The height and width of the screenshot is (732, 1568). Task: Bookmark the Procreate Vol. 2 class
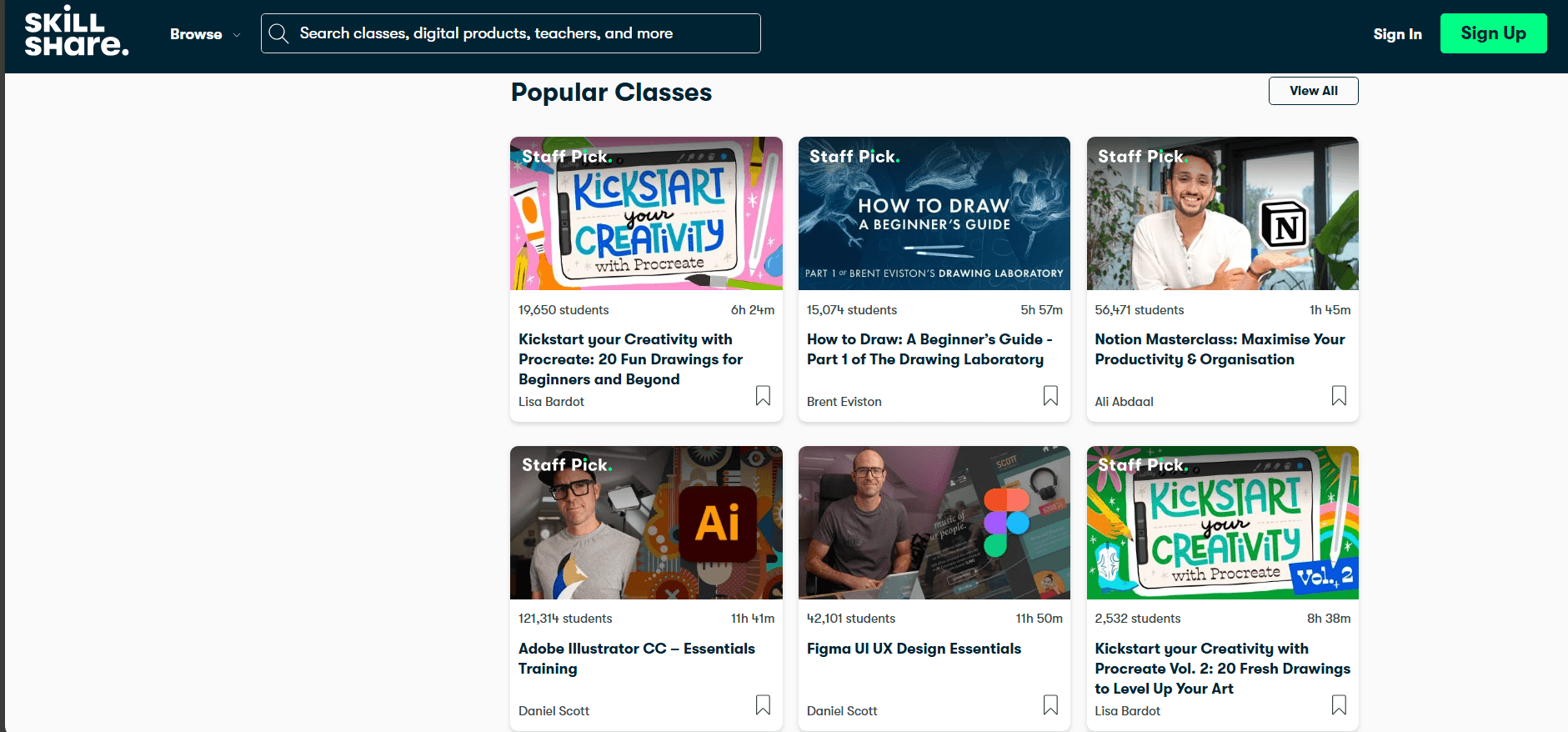(x=1339, y=704)
